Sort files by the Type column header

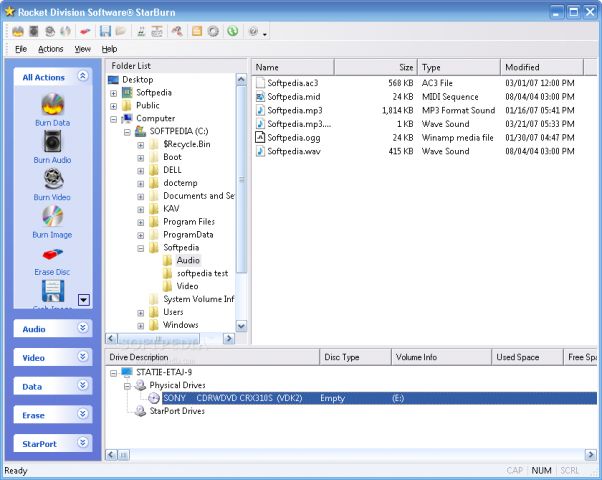coord(459,67)
